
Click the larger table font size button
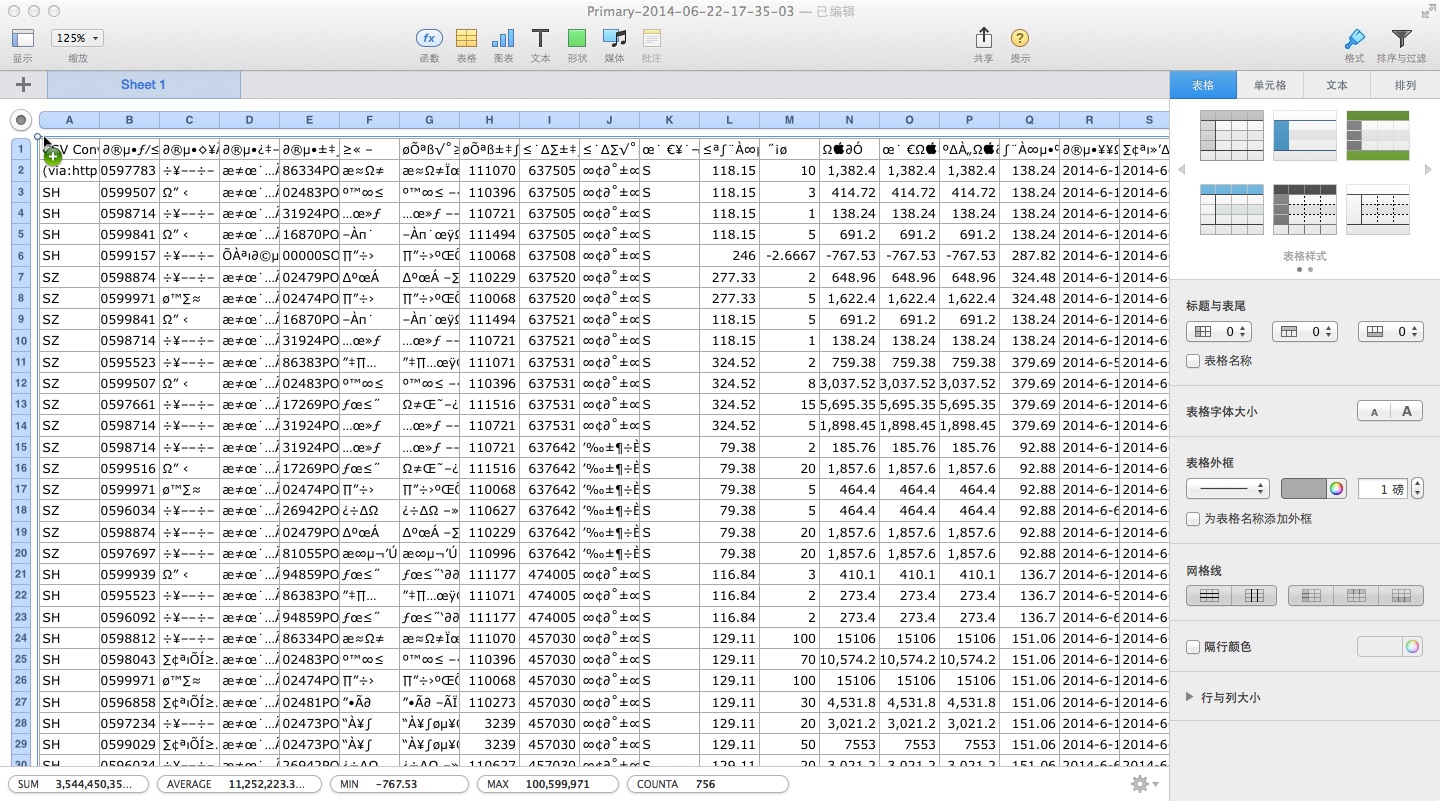pyautogui.click(x=1407, y=412)
